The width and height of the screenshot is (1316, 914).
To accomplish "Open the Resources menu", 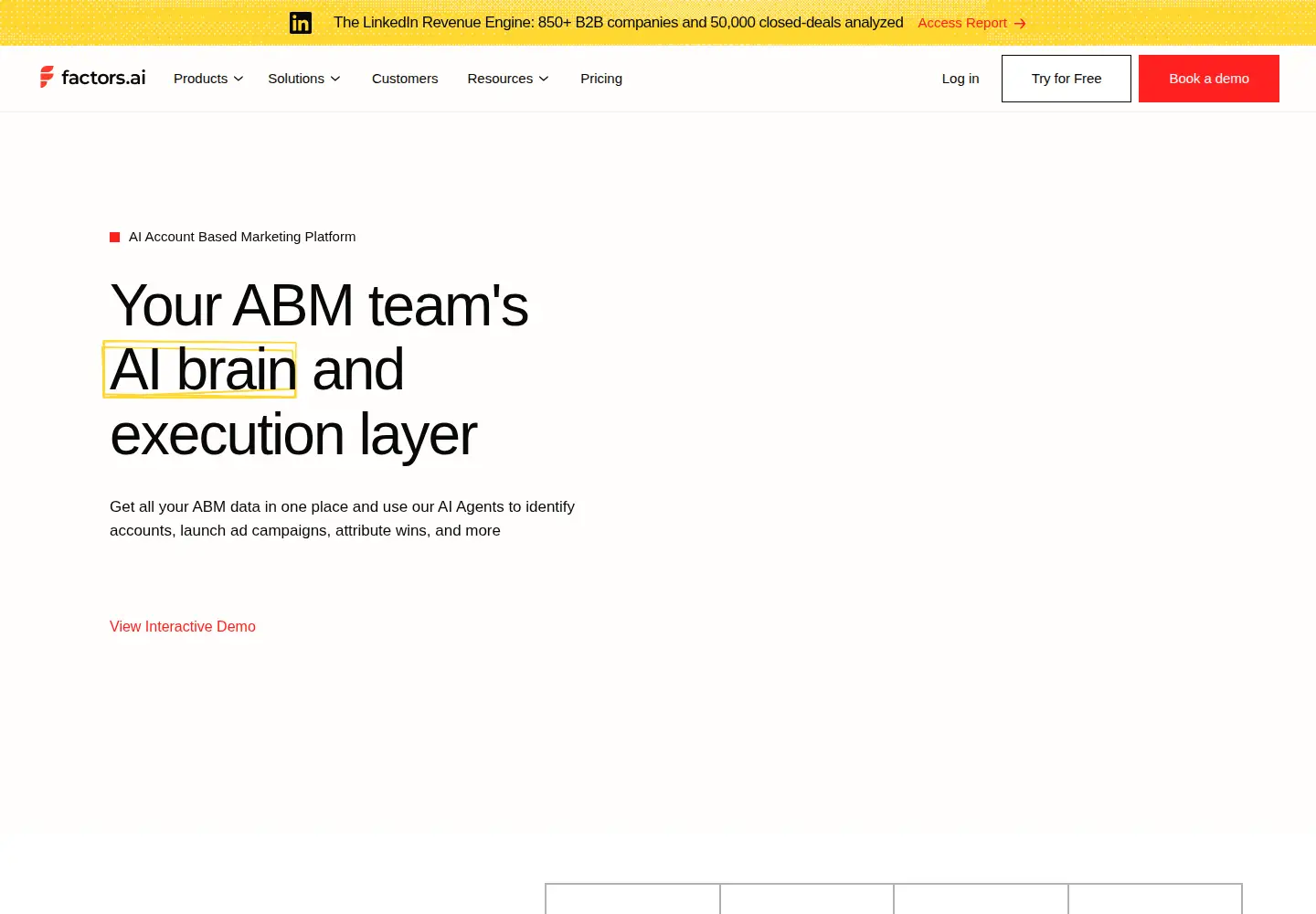I will coord(508,79).
